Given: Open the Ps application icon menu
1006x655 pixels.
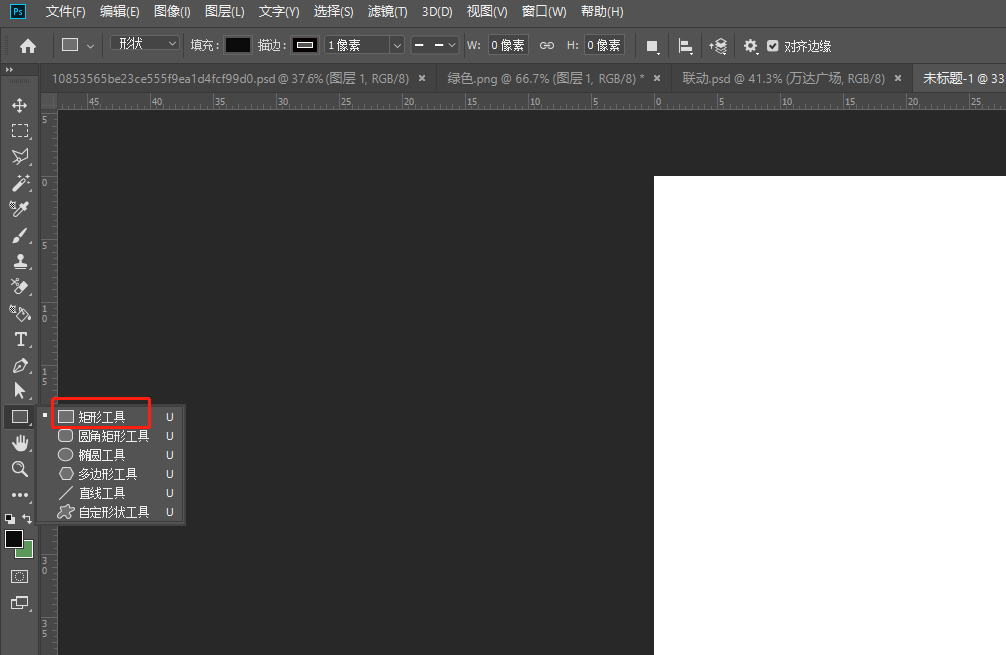Looking at the screenshot, I should pyautogui.click(x=18, y=12).
